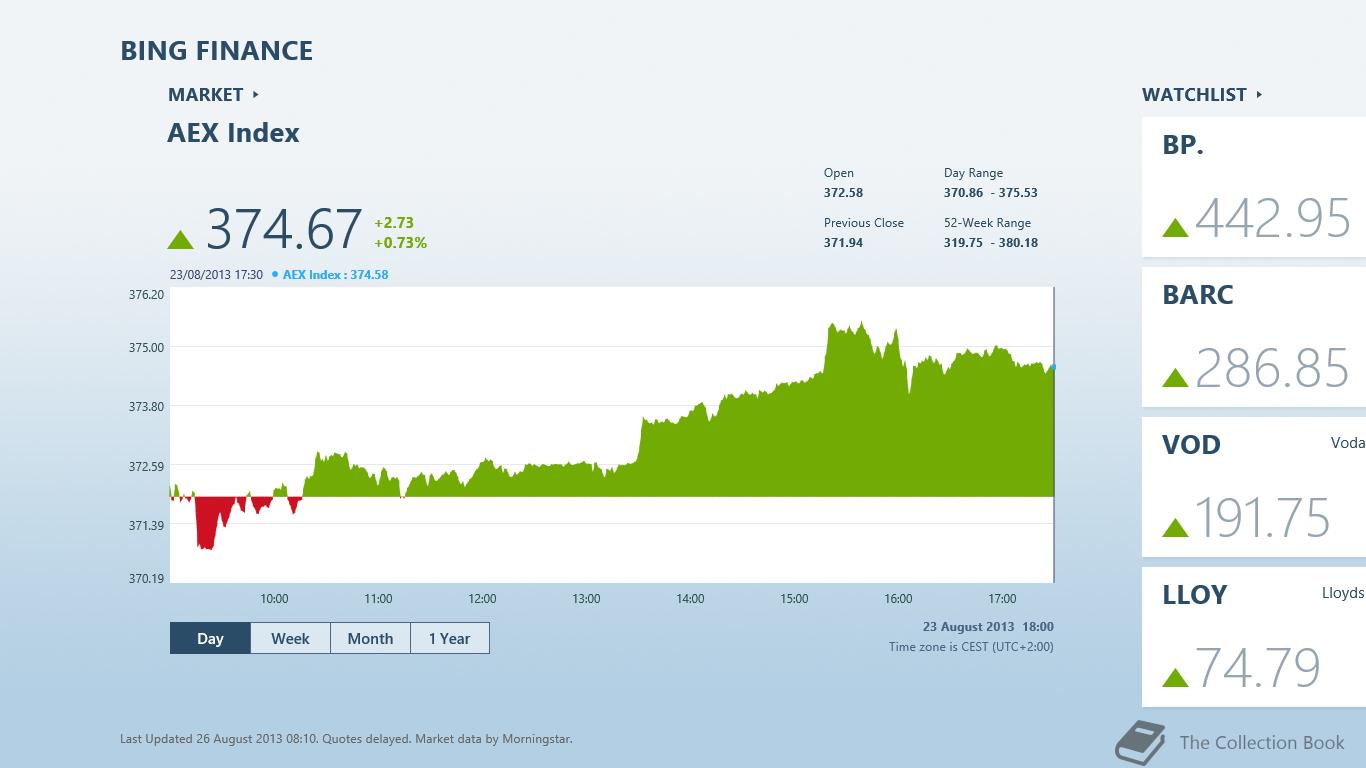
Task: Click the 376.20 y-axis label
Action: [x=146, y=295]
